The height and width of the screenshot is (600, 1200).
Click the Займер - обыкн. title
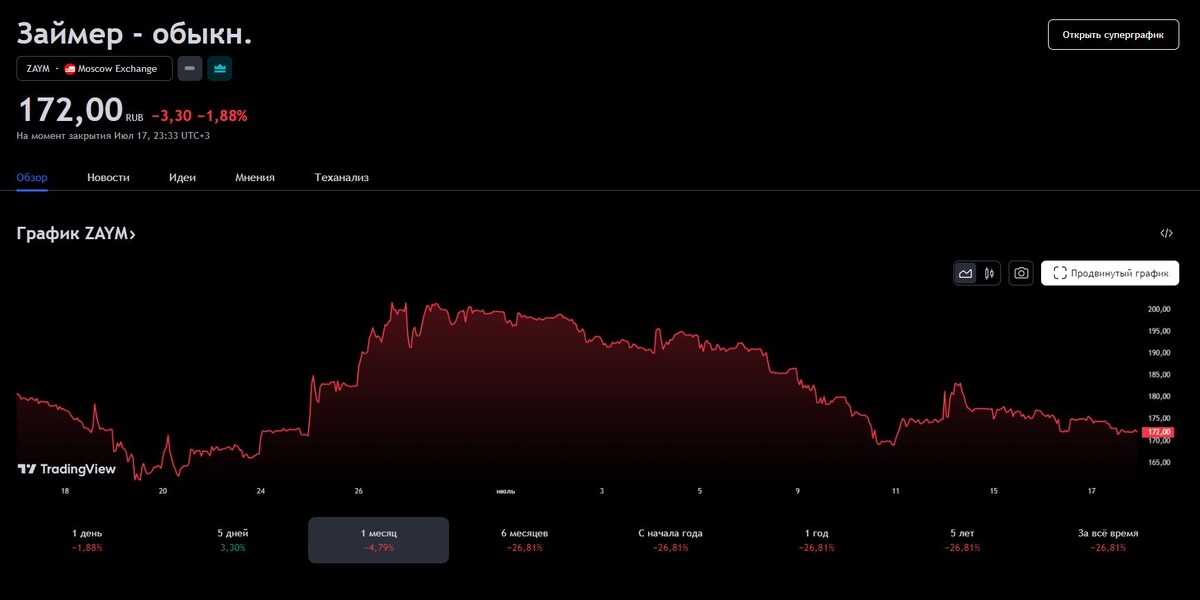[x=134, y=33]
